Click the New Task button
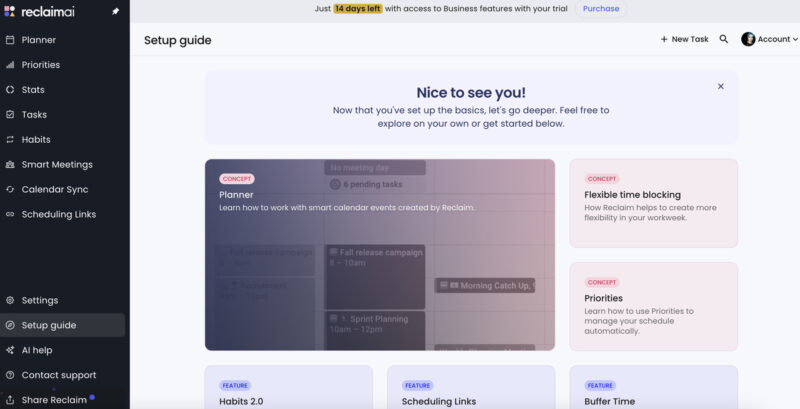 tap(685, 39)
